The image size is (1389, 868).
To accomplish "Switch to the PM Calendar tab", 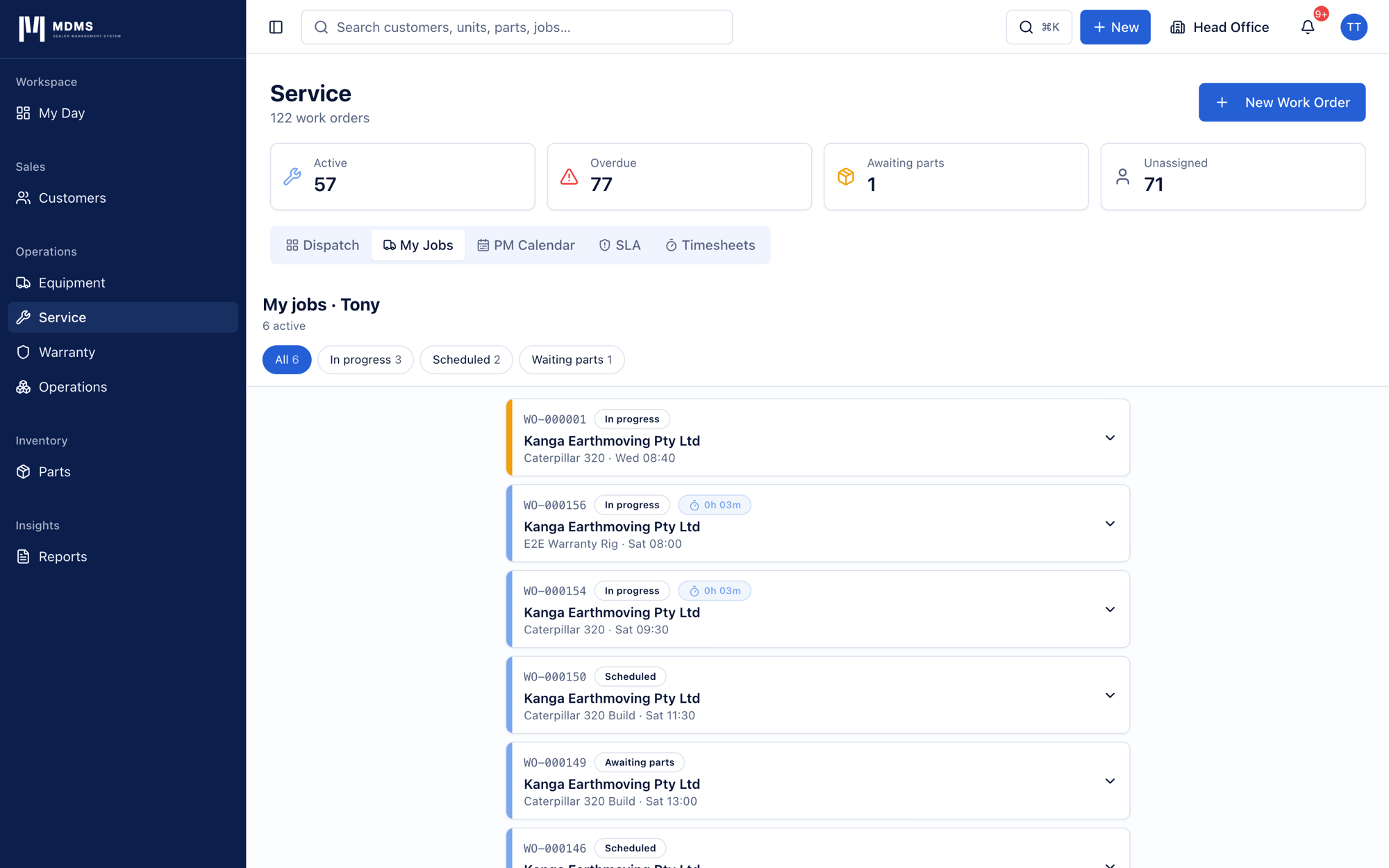I will [526, 245].
